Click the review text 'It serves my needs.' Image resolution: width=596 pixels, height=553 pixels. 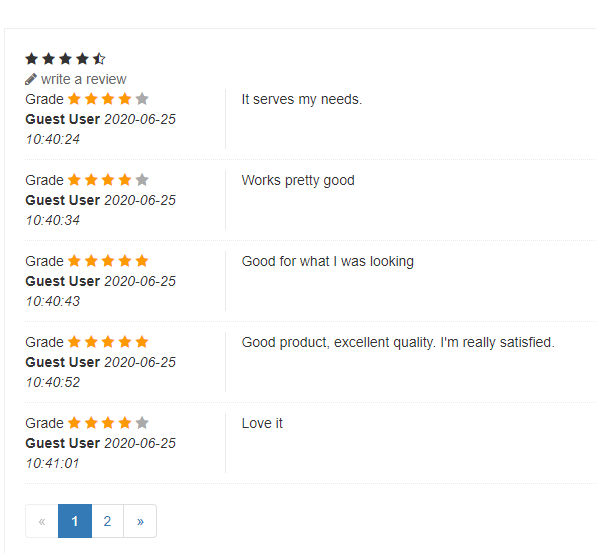(x=302, y=99)
